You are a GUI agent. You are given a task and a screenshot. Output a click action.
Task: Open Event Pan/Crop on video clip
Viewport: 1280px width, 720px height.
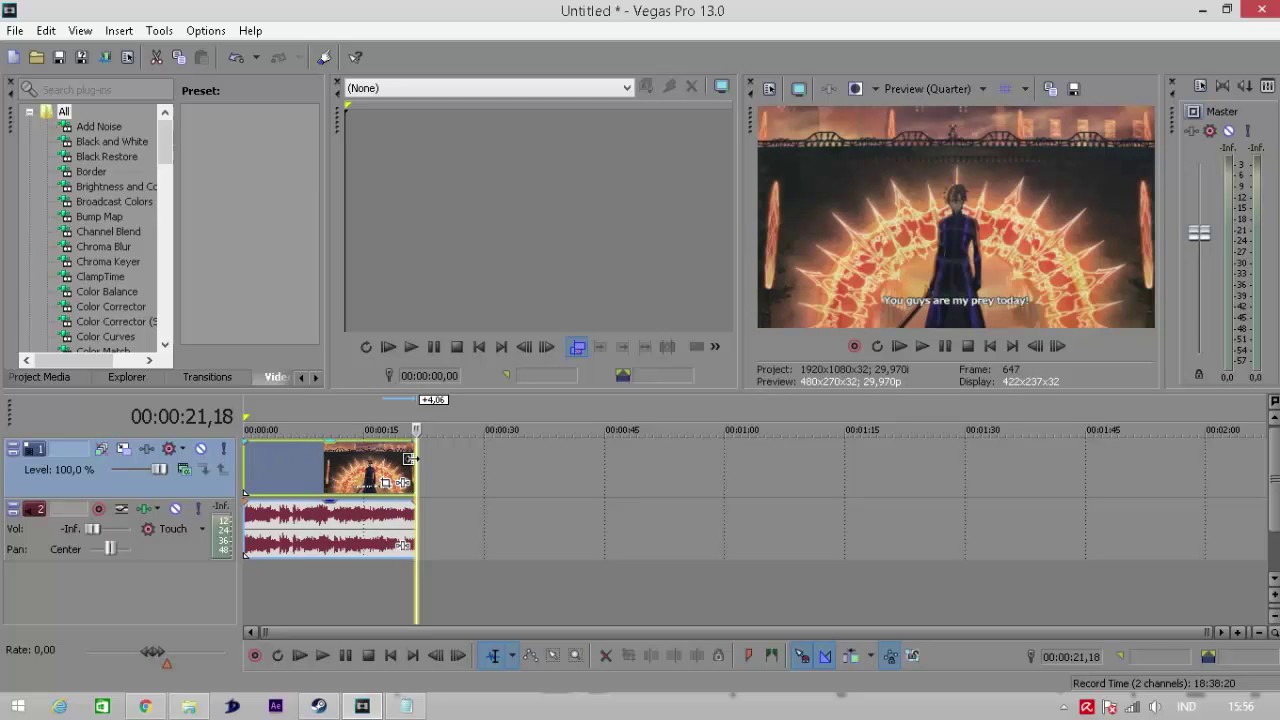click(x=385, y=483)
